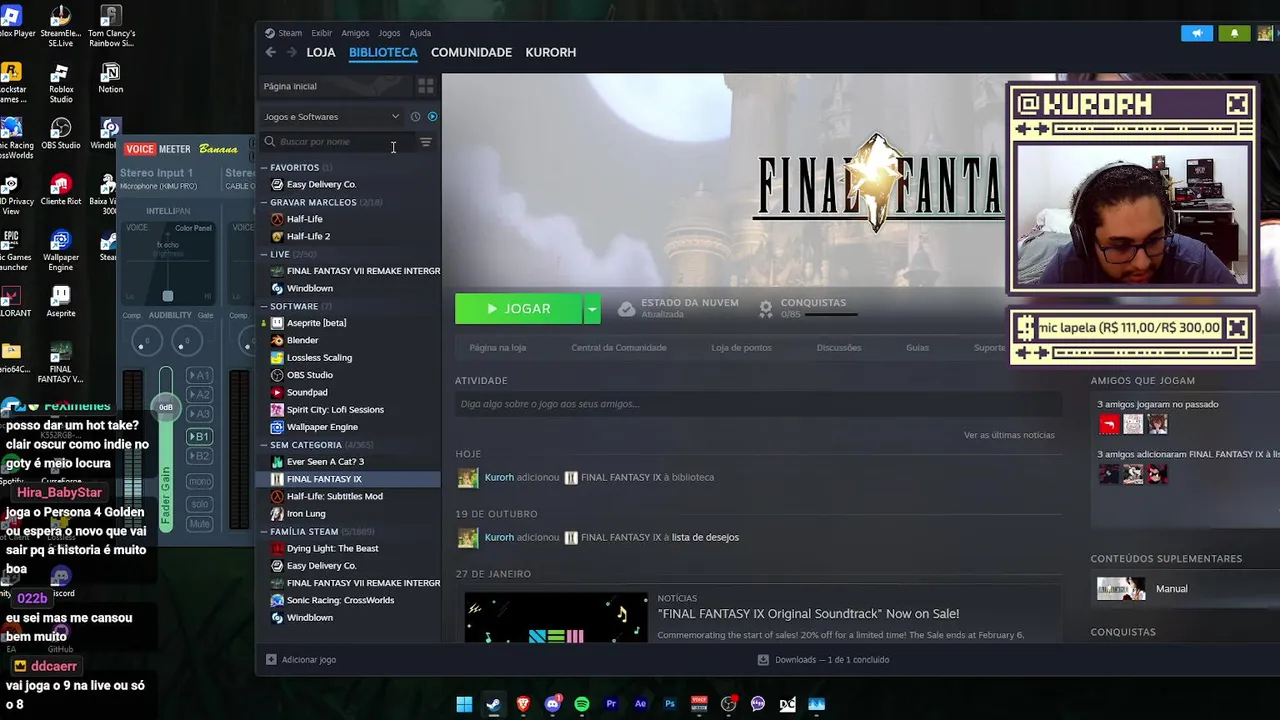The height and width of the screenshot is (720, 1280).
Task: Toggle solo button in Voicemeeter
Action: click(200, 504)
